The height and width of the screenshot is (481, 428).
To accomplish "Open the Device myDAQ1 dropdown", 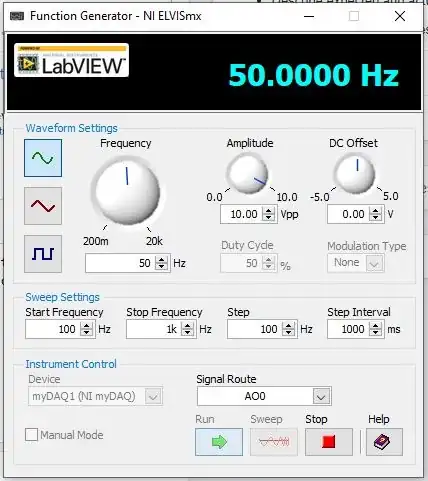I will click(153, 396).
